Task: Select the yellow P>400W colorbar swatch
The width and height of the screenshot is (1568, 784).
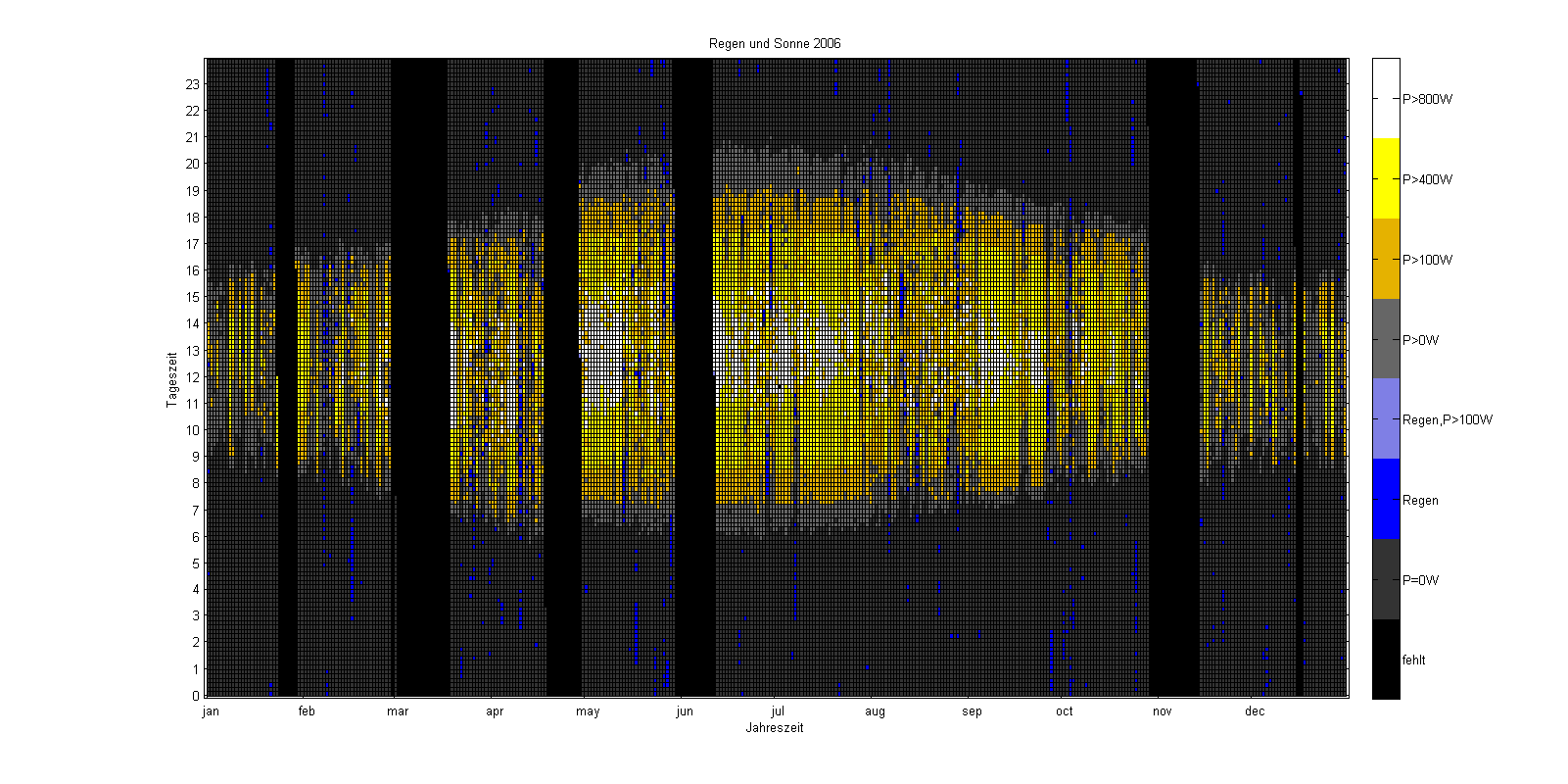Action: click(1386, 178)
